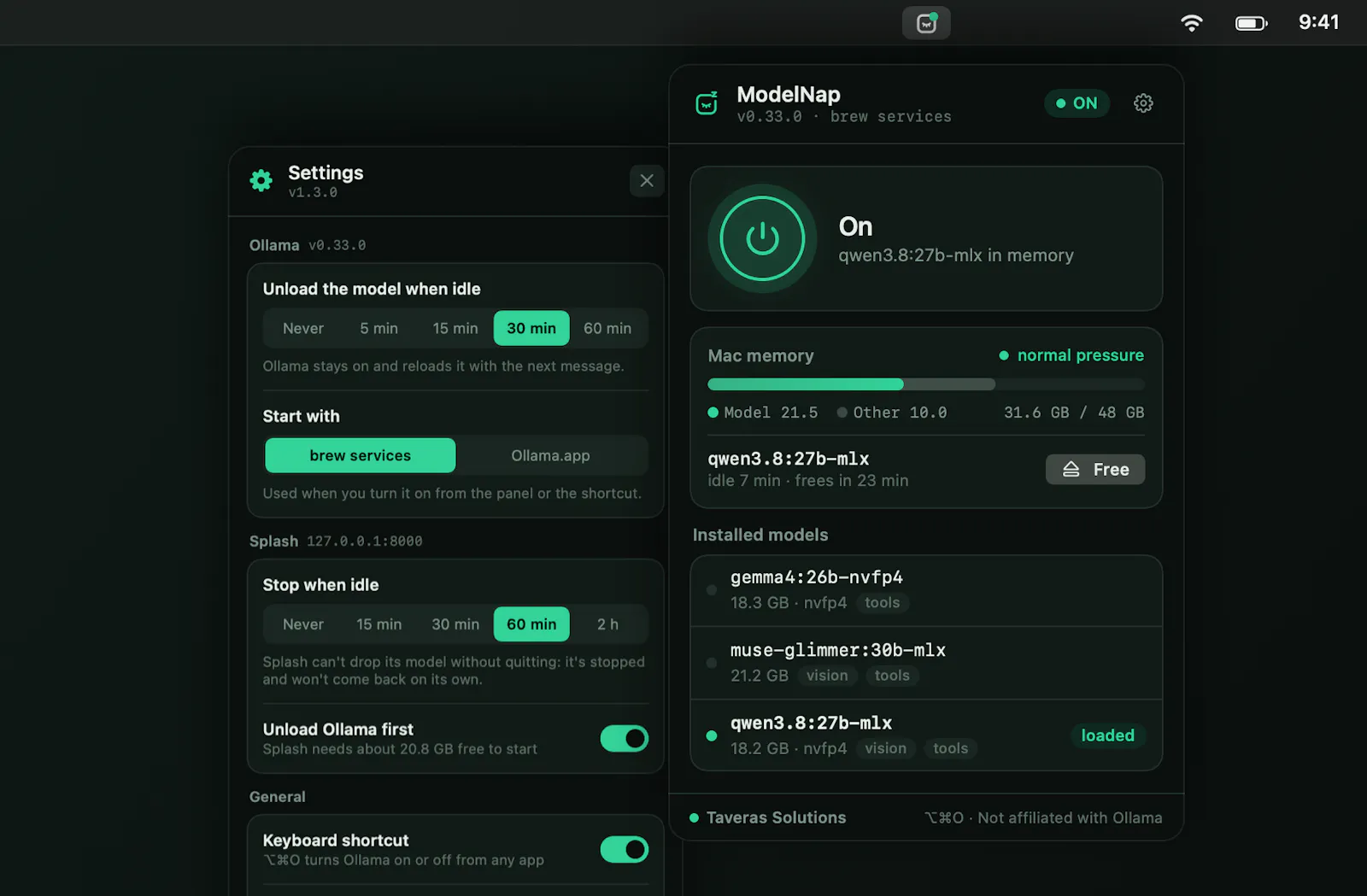This screenshot has height=896, width=1367.
Task: Click the large power button to turn Ollama off
Action: (762, 238)
